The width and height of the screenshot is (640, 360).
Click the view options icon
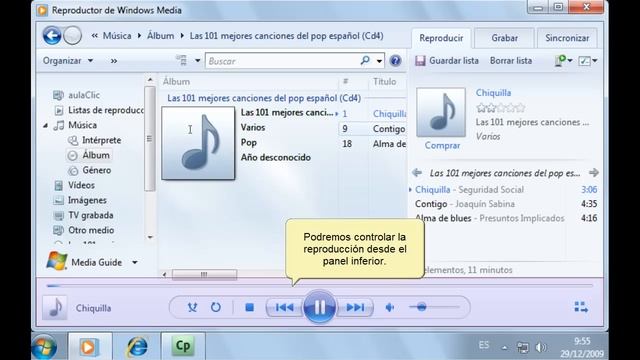pos(182,60)
